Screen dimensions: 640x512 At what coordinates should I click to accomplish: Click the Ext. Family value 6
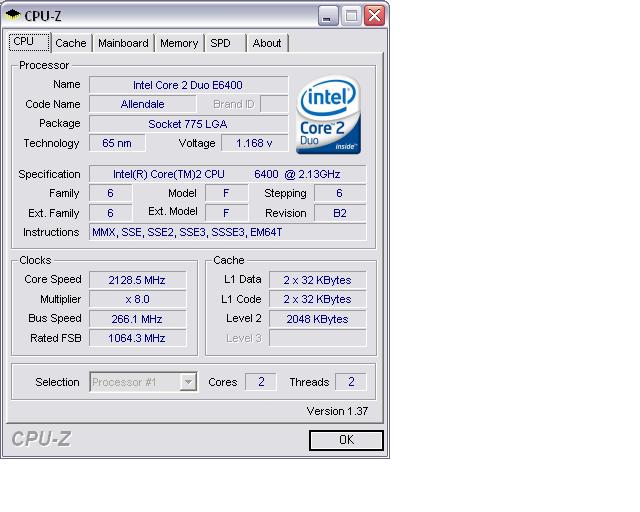point(111,213)
